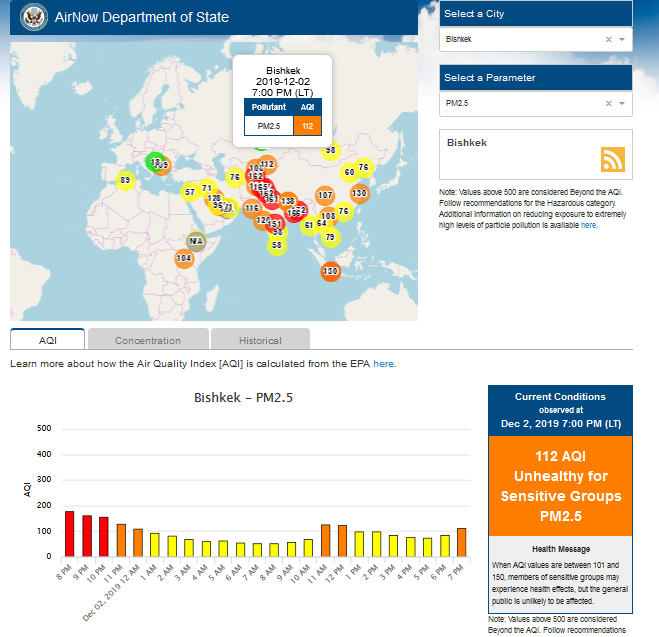Follow the particle pollution 'here' link
Screen dimensions: 659x637
pyautogui.click(x=589, y=225)
